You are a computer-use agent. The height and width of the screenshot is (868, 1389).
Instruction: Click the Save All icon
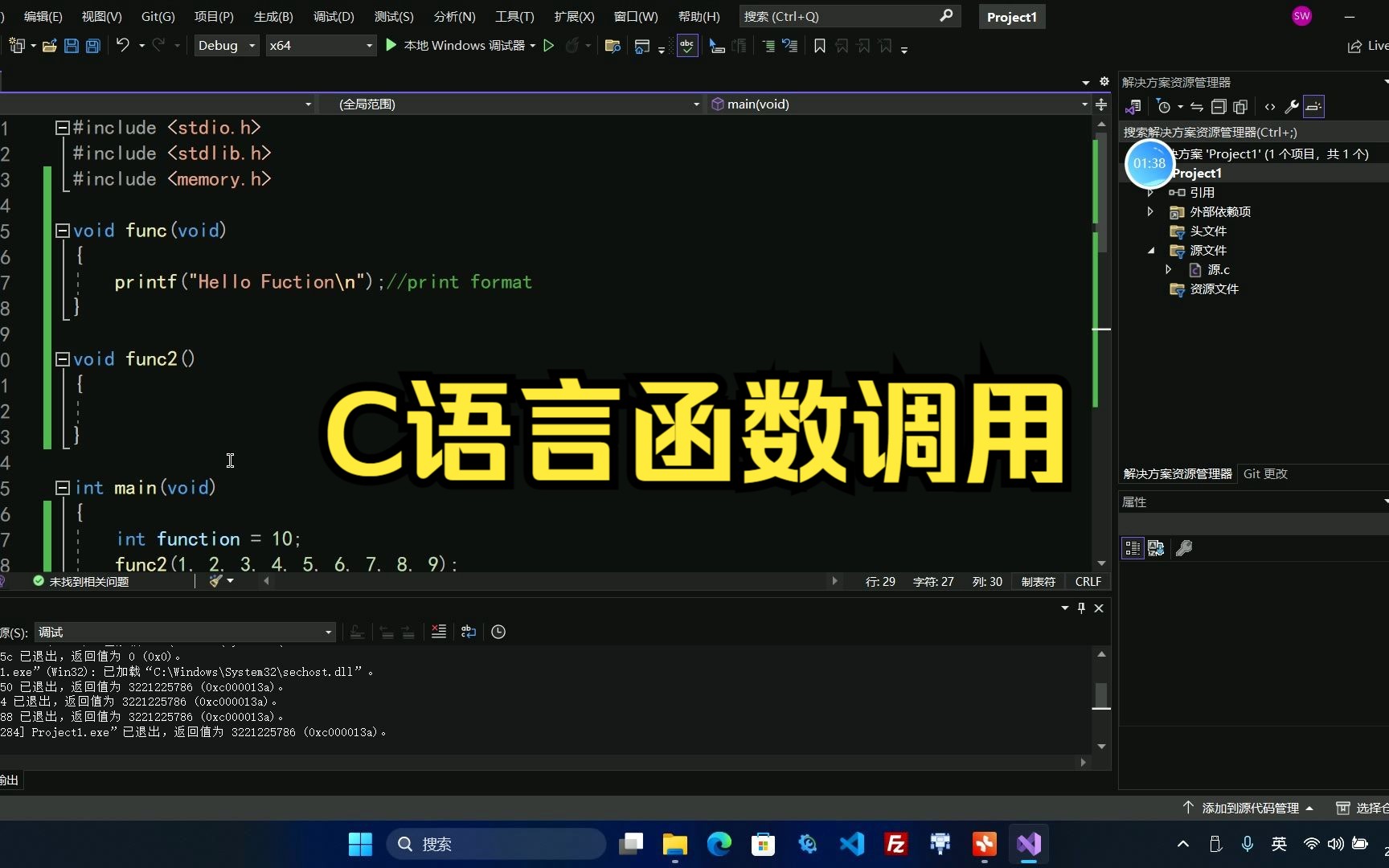[93, 46]
